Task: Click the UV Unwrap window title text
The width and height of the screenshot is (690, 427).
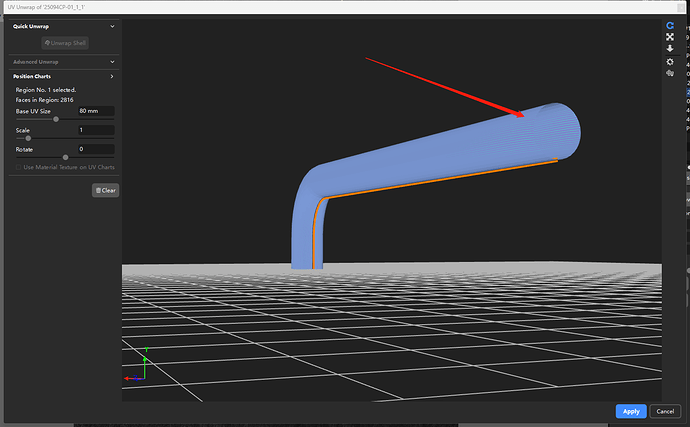Action: [46, 7]
